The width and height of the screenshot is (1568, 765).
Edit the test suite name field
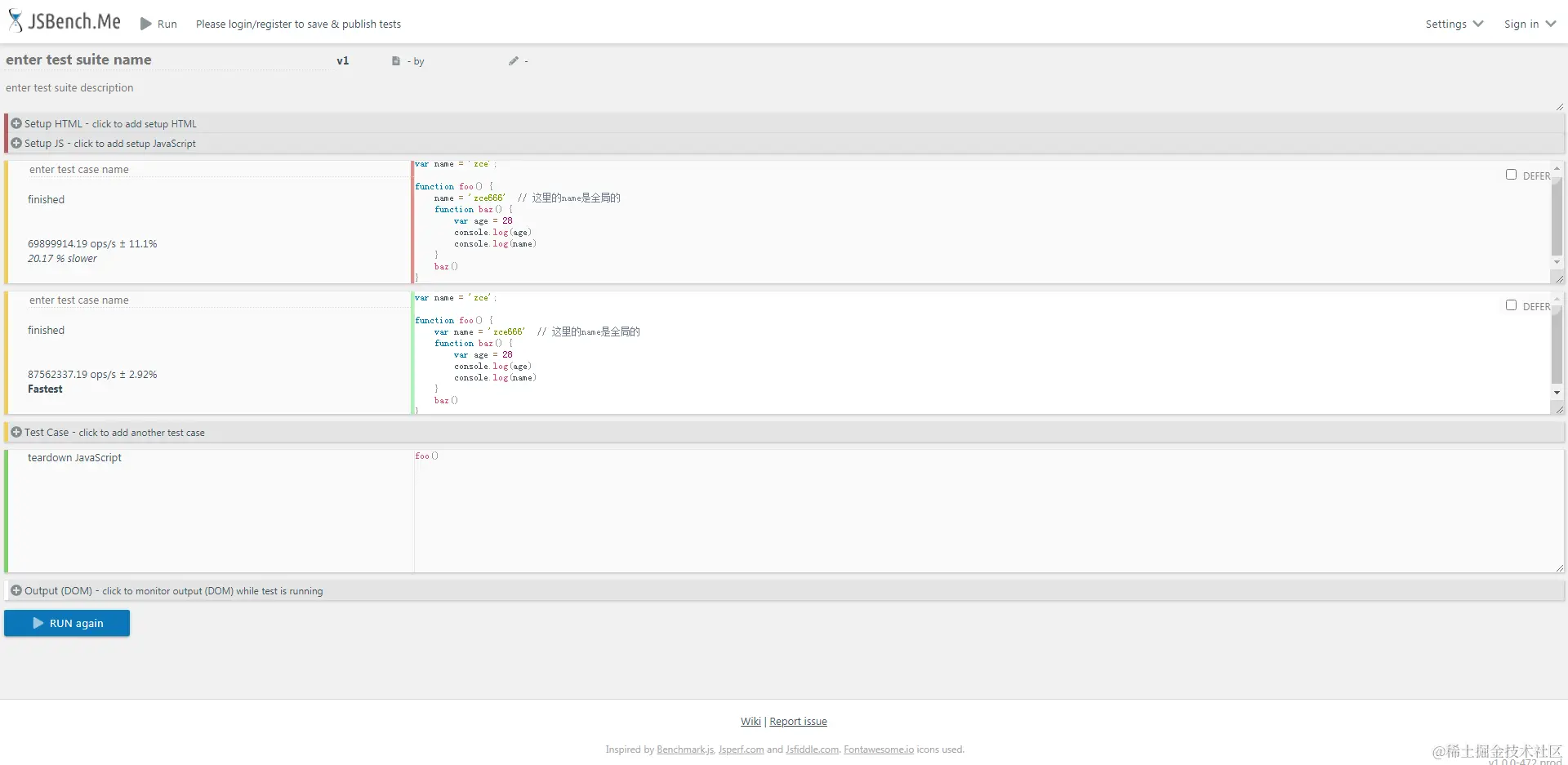166,60
